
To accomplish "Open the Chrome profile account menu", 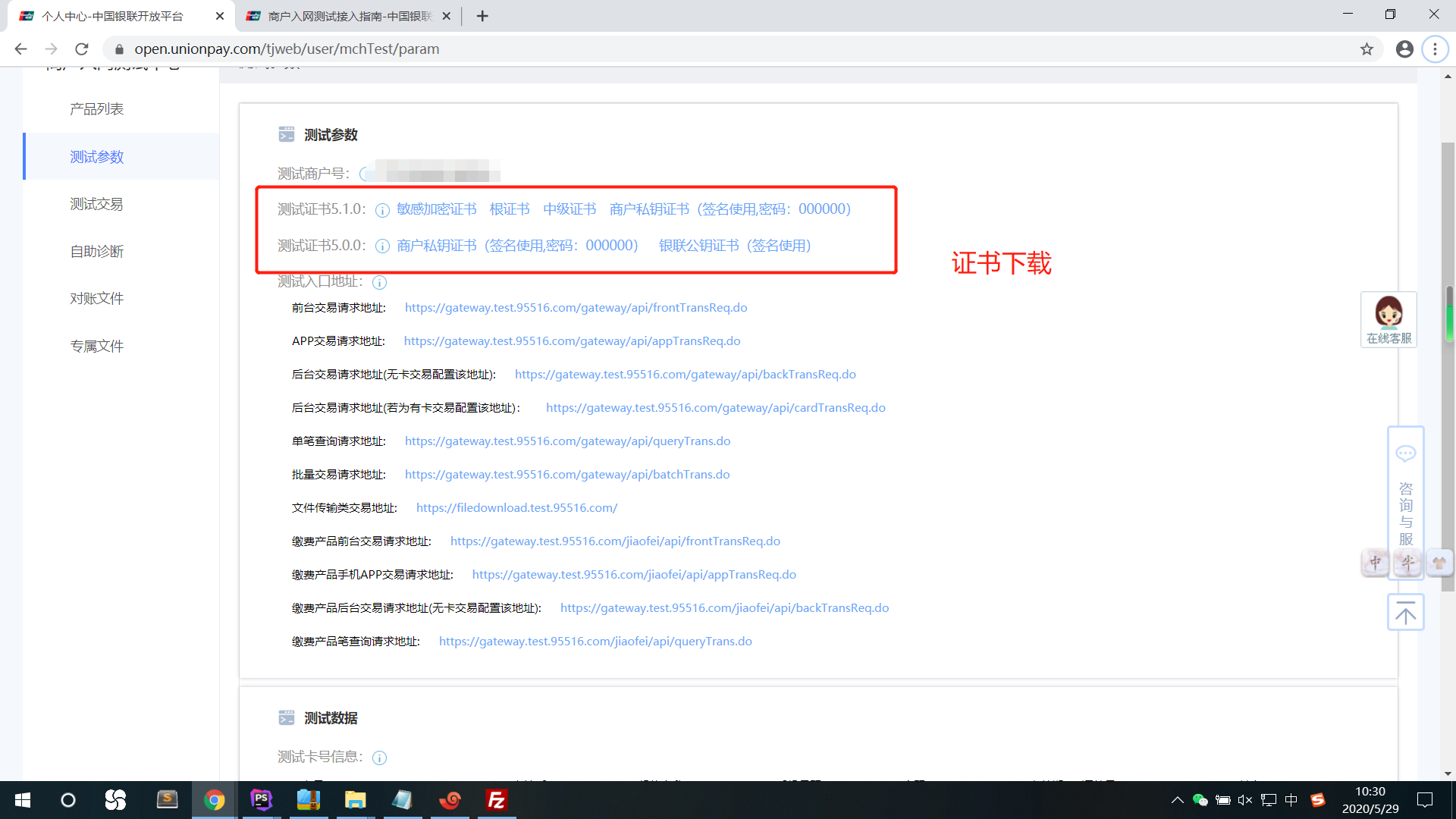I will pos(1404,49).
